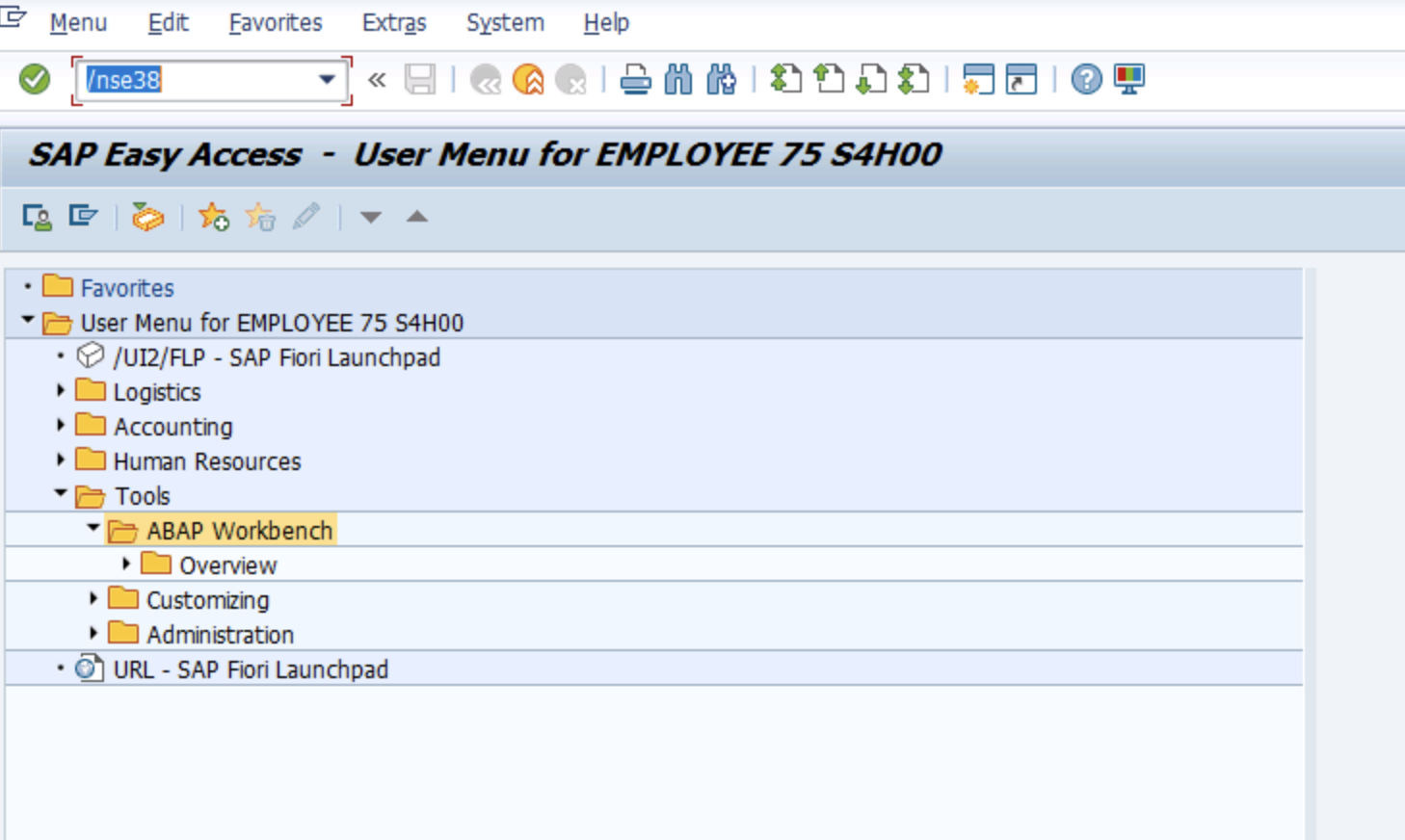Expand the Logistics folder
Viewport: 1405px width, 840px height.
point(60,390)
